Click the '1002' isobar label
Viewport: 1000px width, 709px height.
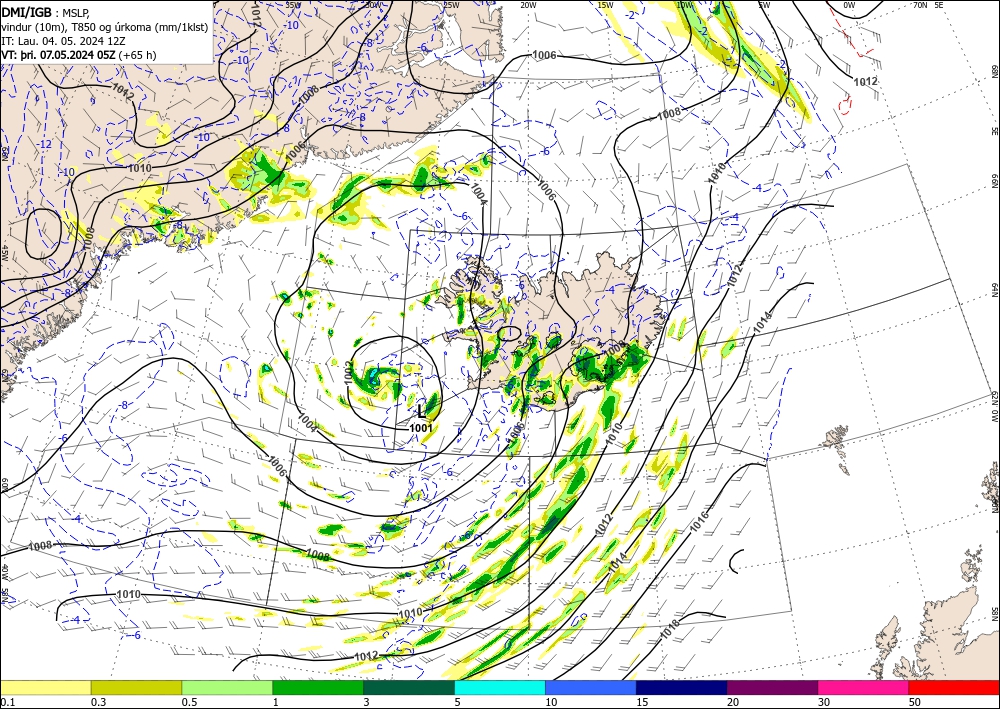point(348,374)
